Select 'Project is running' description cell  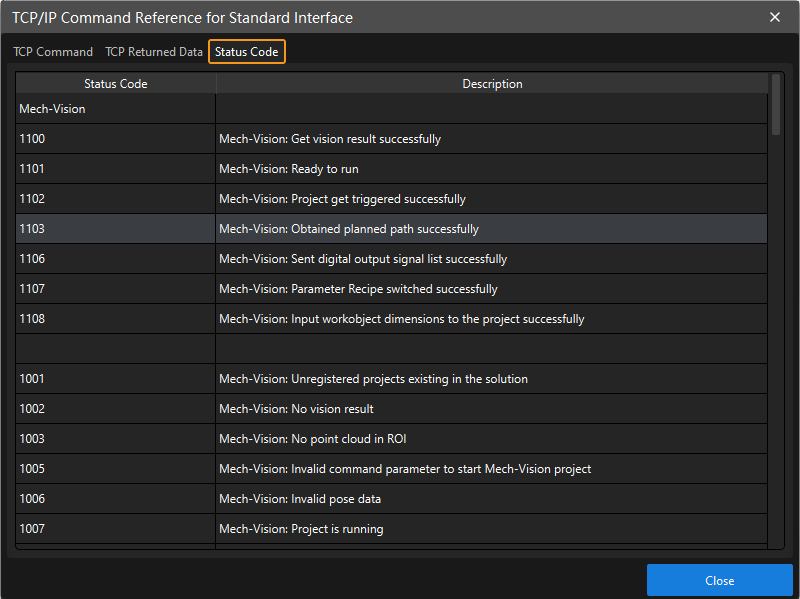coord(491,529)
